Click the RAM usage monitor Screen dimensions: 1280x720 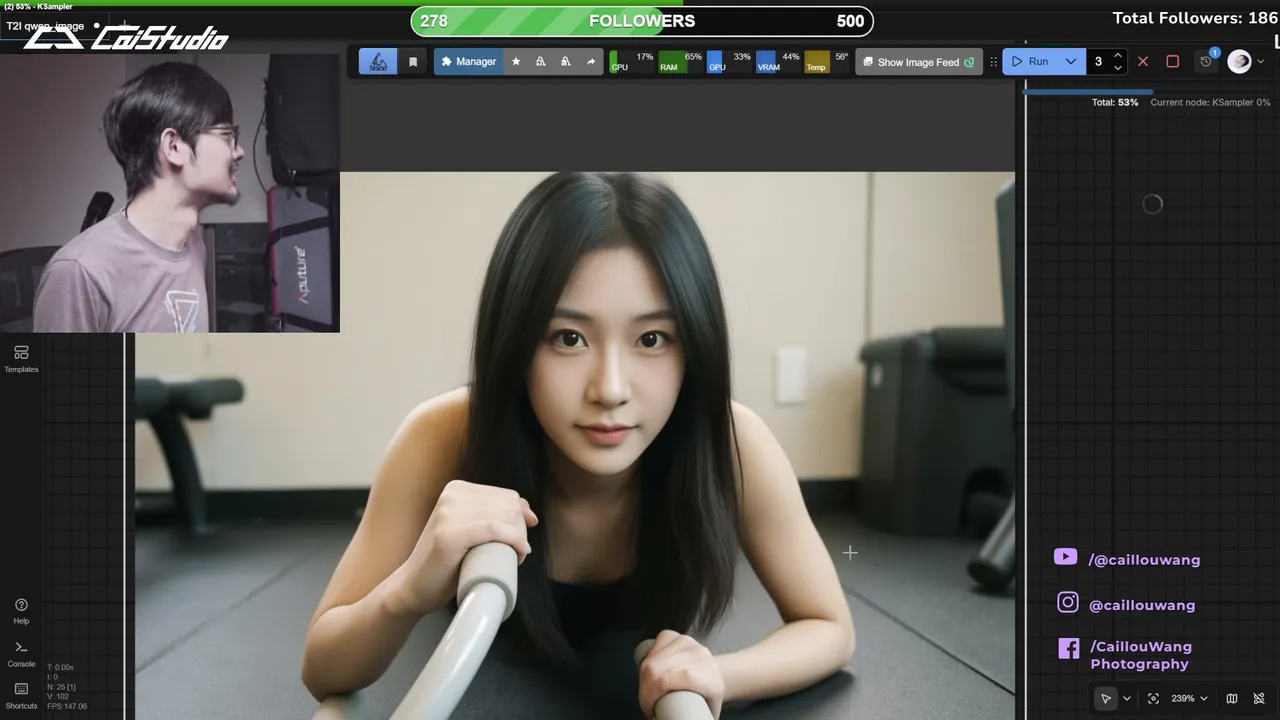(x=680, y=62)
